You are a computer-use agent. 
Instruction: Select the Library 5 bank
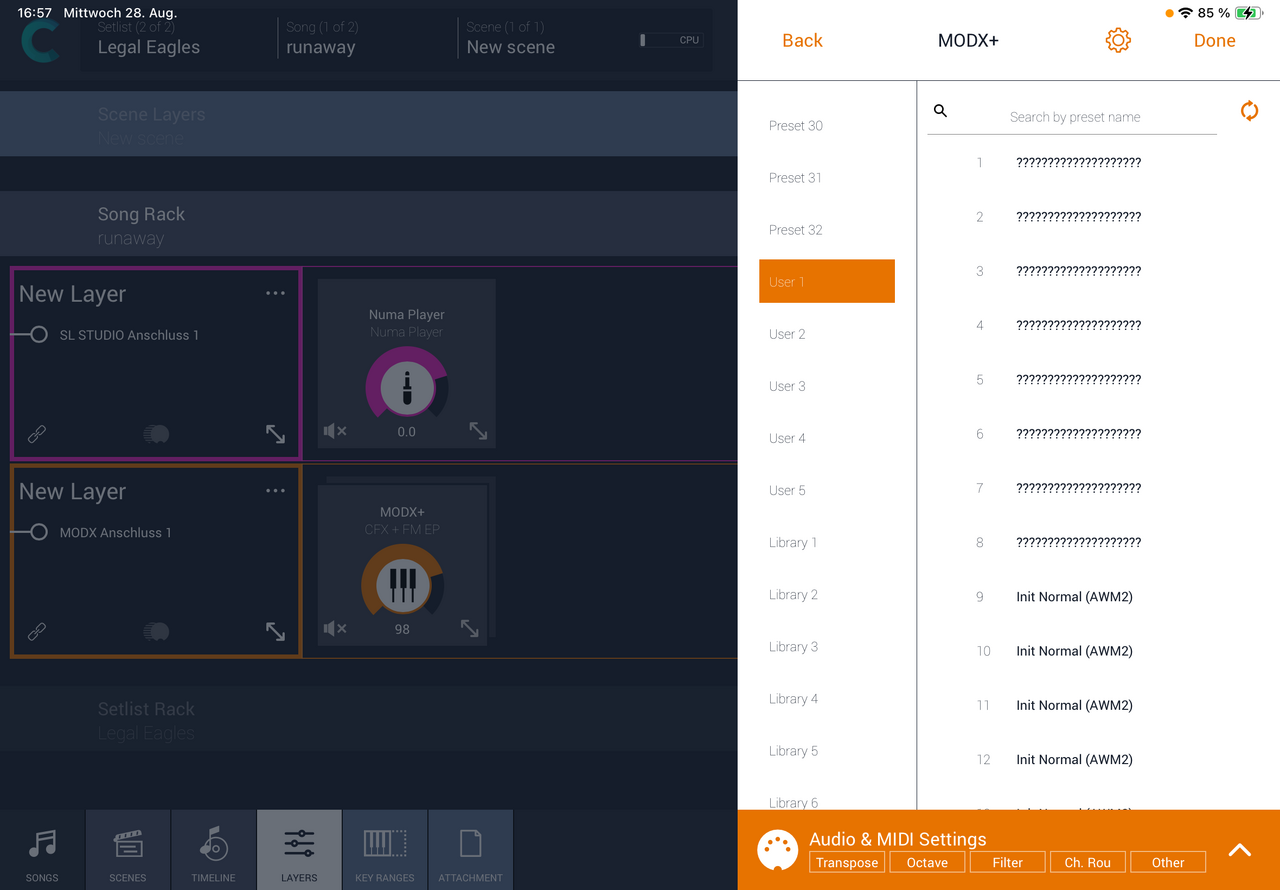coord(827,750)
